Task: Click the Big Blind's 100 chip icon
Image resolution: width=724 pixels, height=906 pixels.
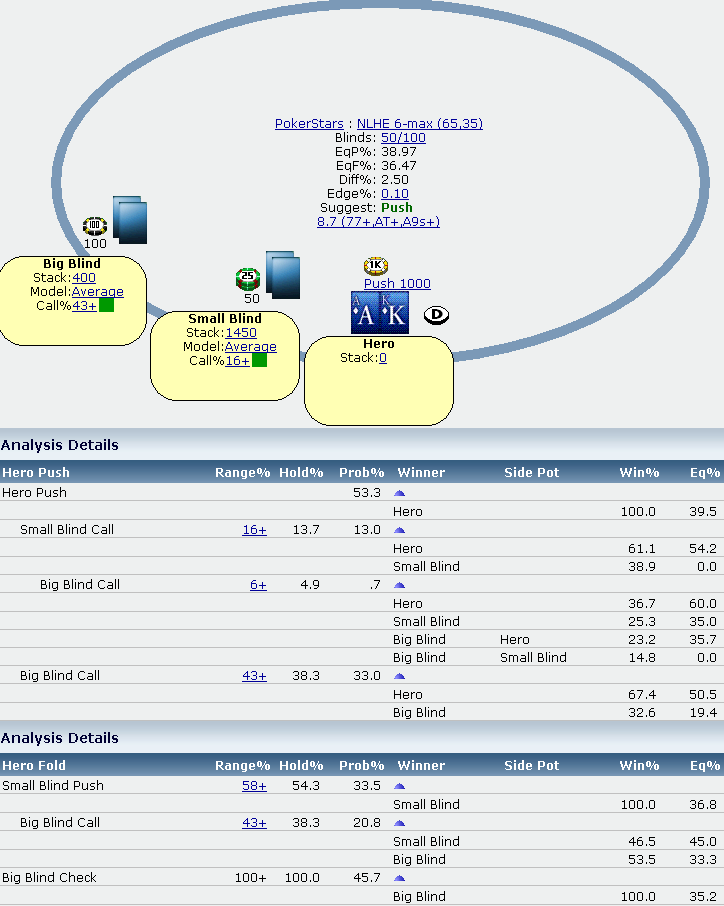Action: pyautogui.click(x=95, y=225)
